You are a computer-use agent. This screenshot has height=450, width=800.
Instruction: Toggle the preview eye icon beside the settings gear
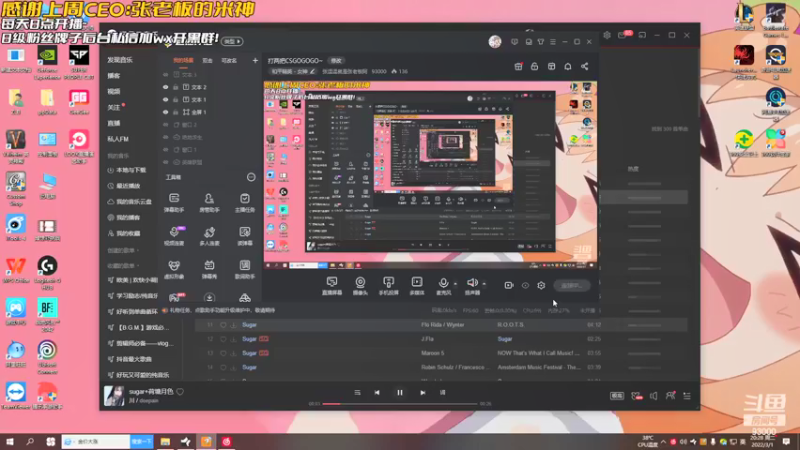(525, 285)
